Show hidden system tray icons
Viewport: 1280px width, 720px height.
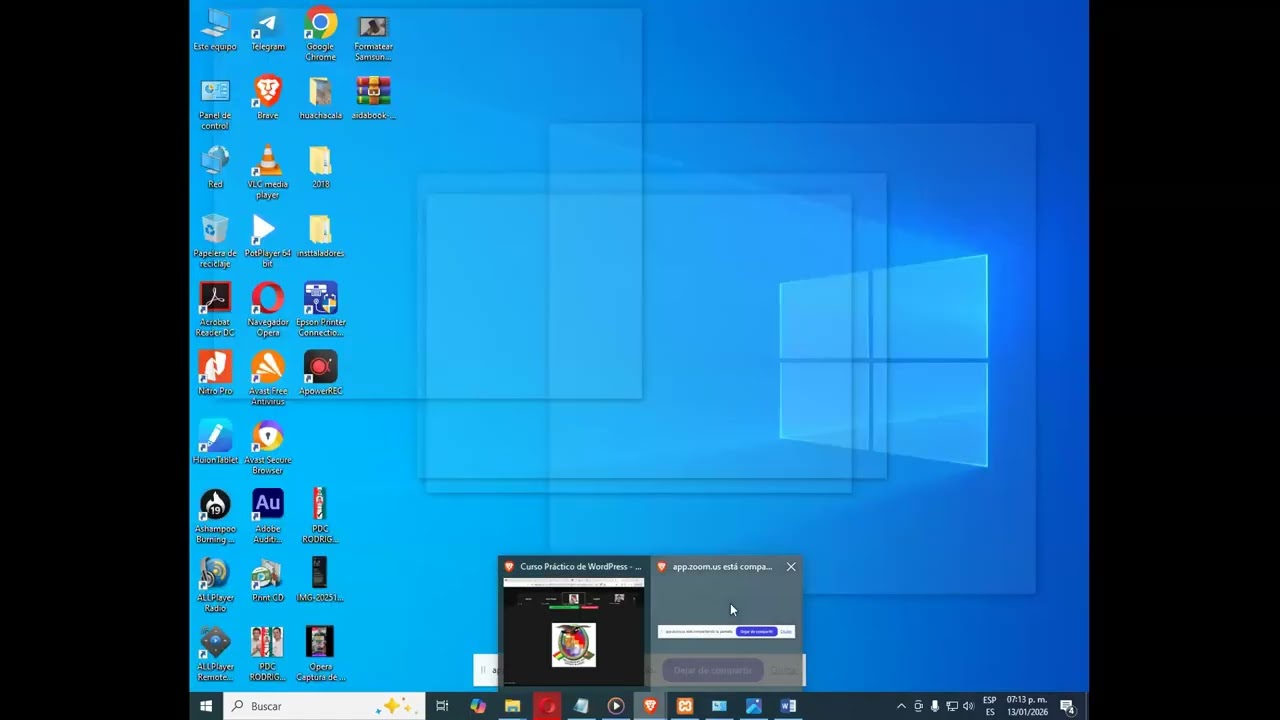(x=901, y=706)
